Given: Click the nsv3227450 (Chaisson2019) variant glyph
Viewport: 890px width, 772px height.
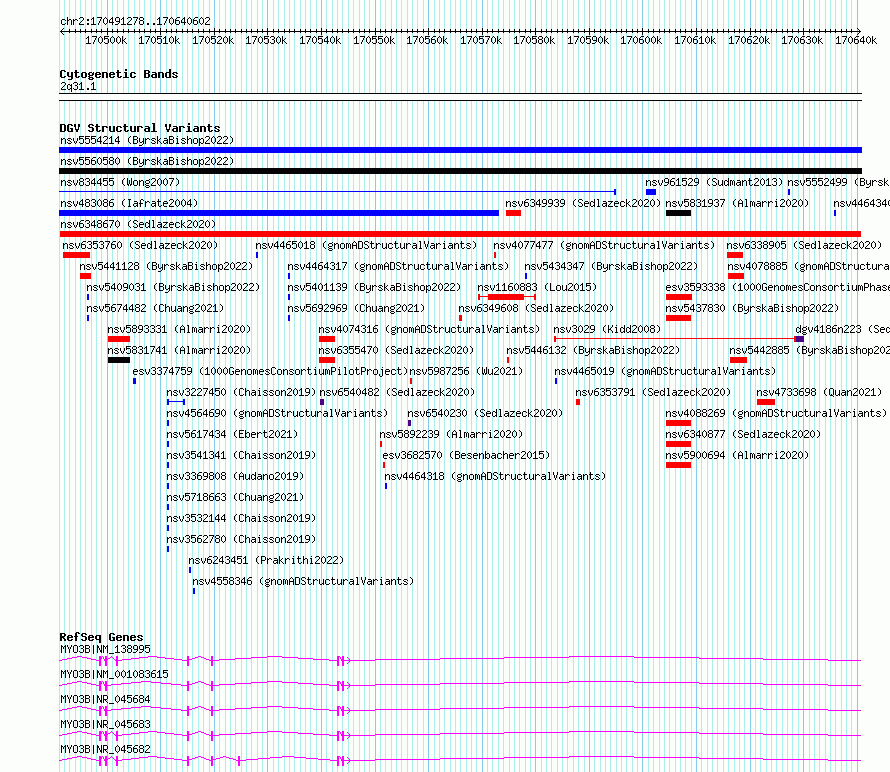Looking at the screenshot, I should tap(176, 402).
